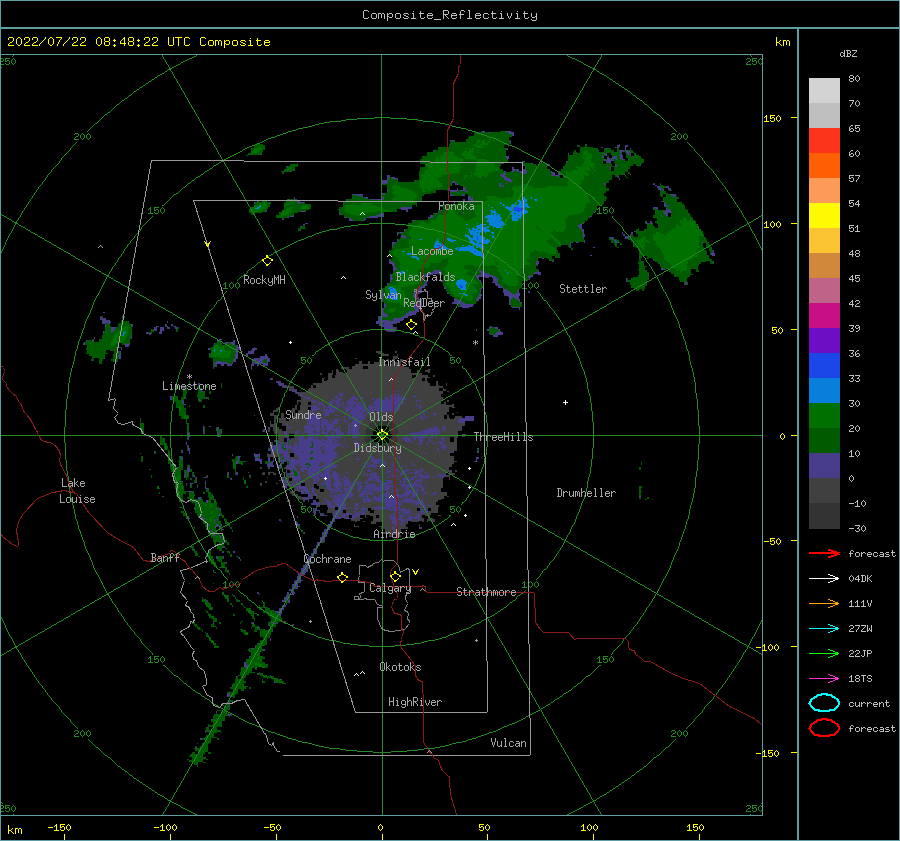Click the bright green 20–30 dBZ swatch
900x841 pixels.
click(824, 415)
